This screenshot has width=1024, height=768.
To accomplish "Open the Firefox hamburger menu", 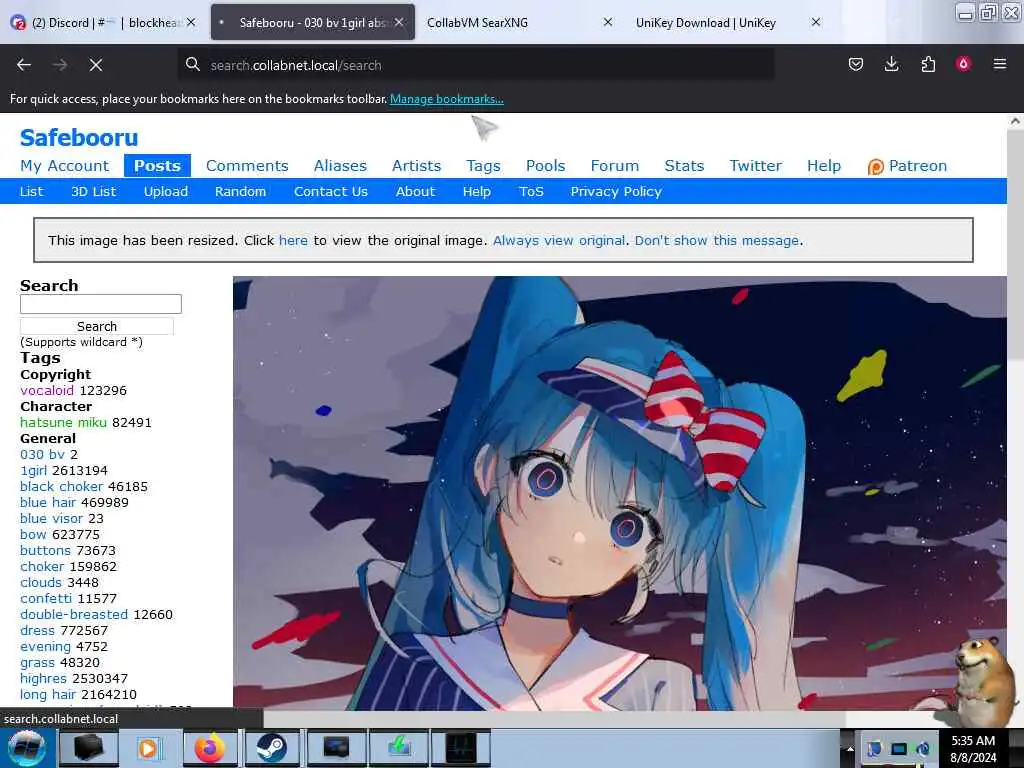I will click(999, 64).
